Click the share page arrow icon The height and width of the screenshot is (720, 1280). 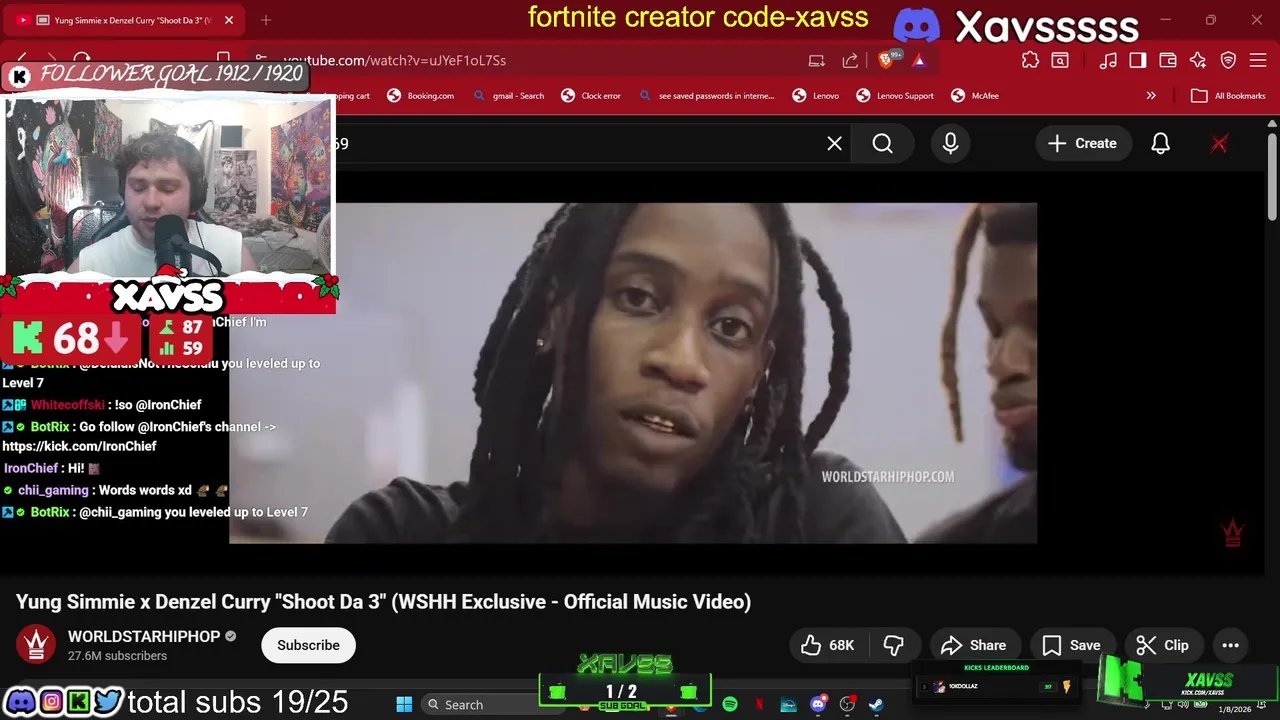pos(850,60)
